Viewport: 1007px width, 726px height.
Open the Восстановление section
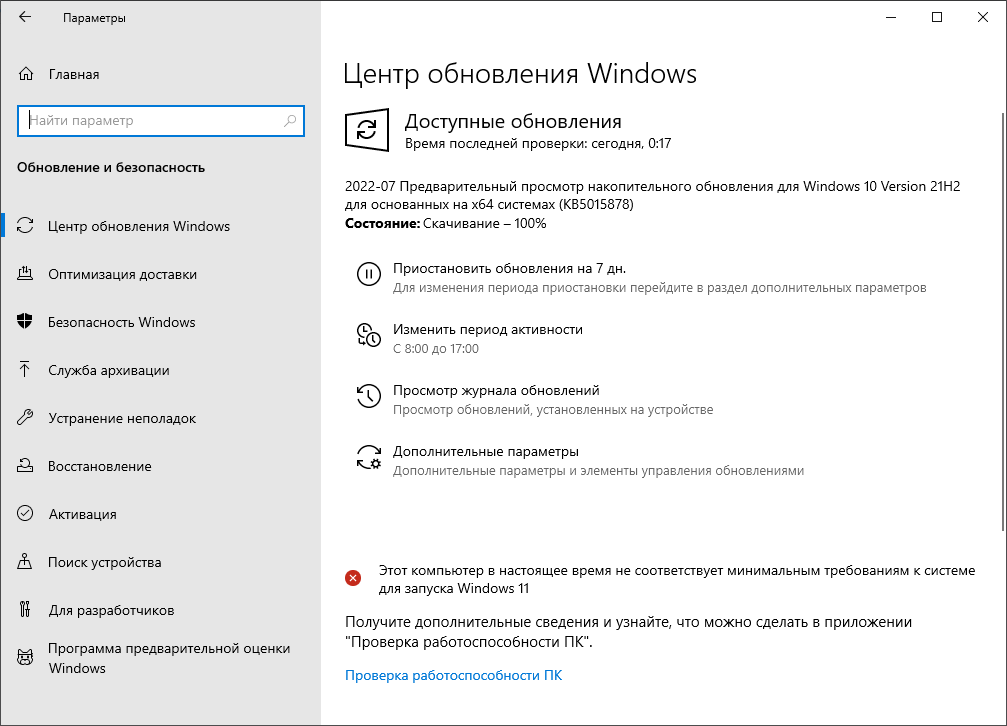point(99,466)
